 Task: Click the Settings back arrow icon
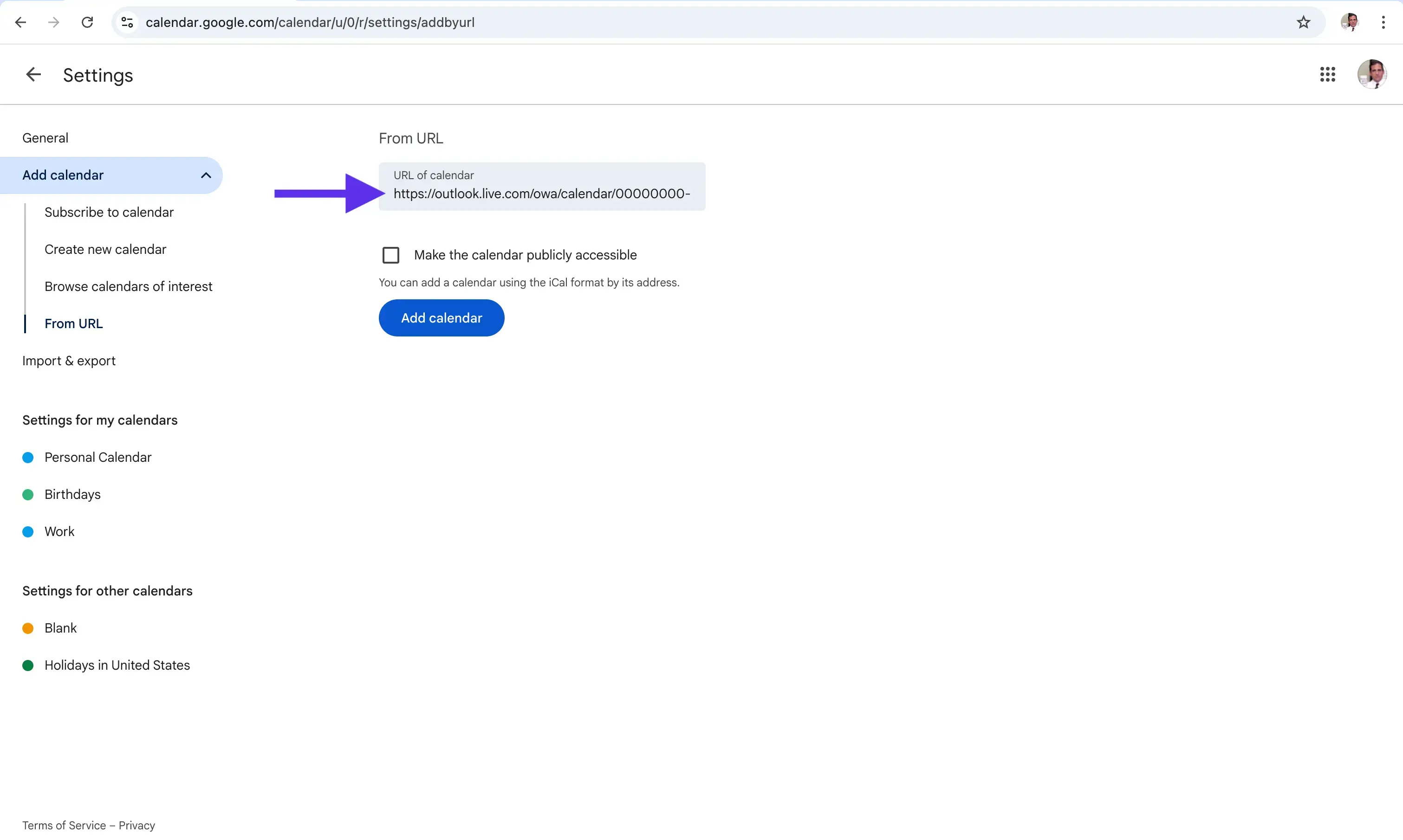click(33, 75)
